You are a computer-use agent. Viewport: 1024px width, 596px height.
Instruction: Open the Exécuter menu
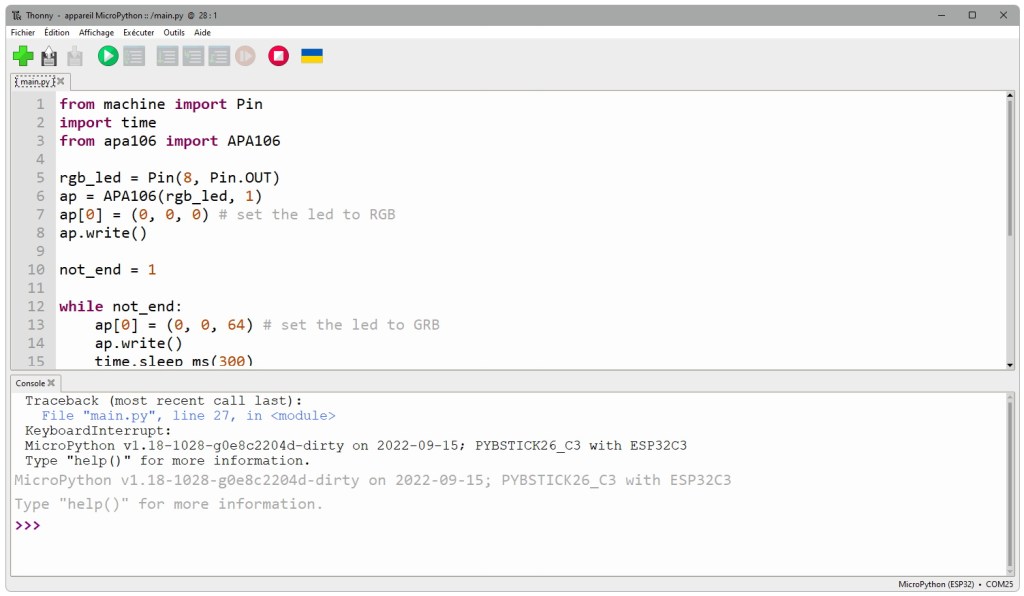138,32
